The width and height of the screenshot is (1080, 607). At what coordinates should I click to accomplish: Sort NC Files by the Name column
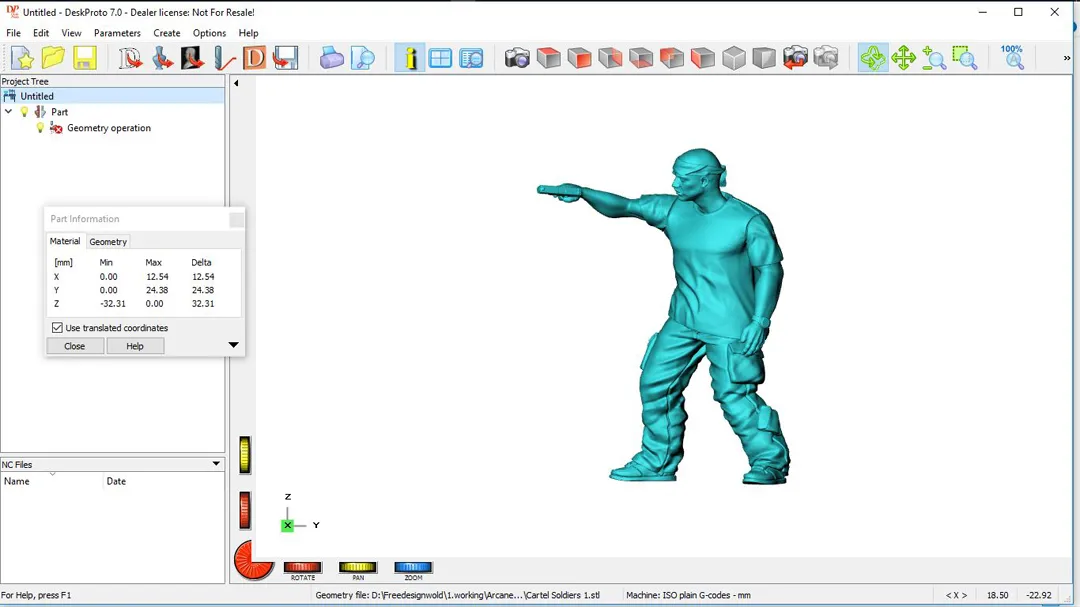(52, 481)
